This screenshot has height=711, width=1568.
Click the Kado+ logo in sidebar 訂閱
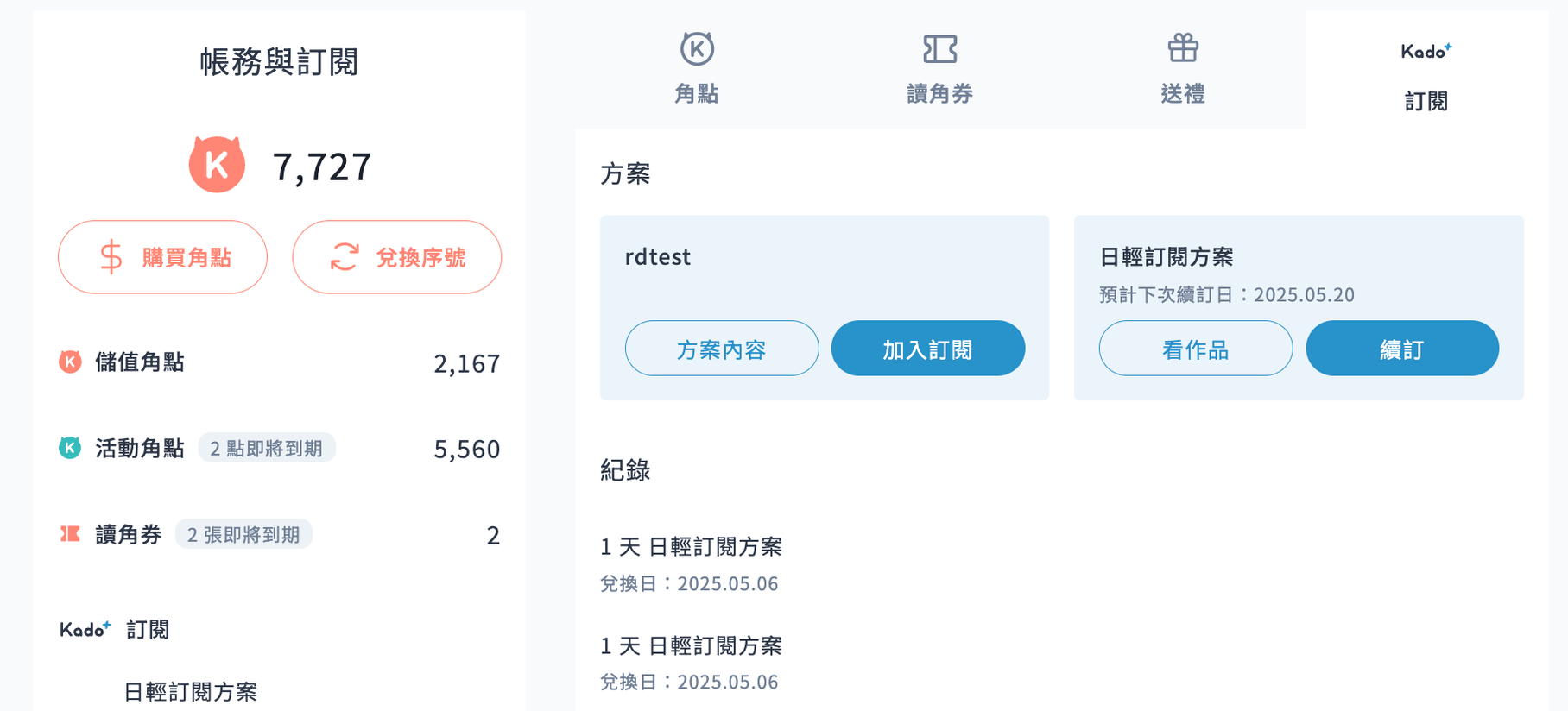[x=85, y=629]
